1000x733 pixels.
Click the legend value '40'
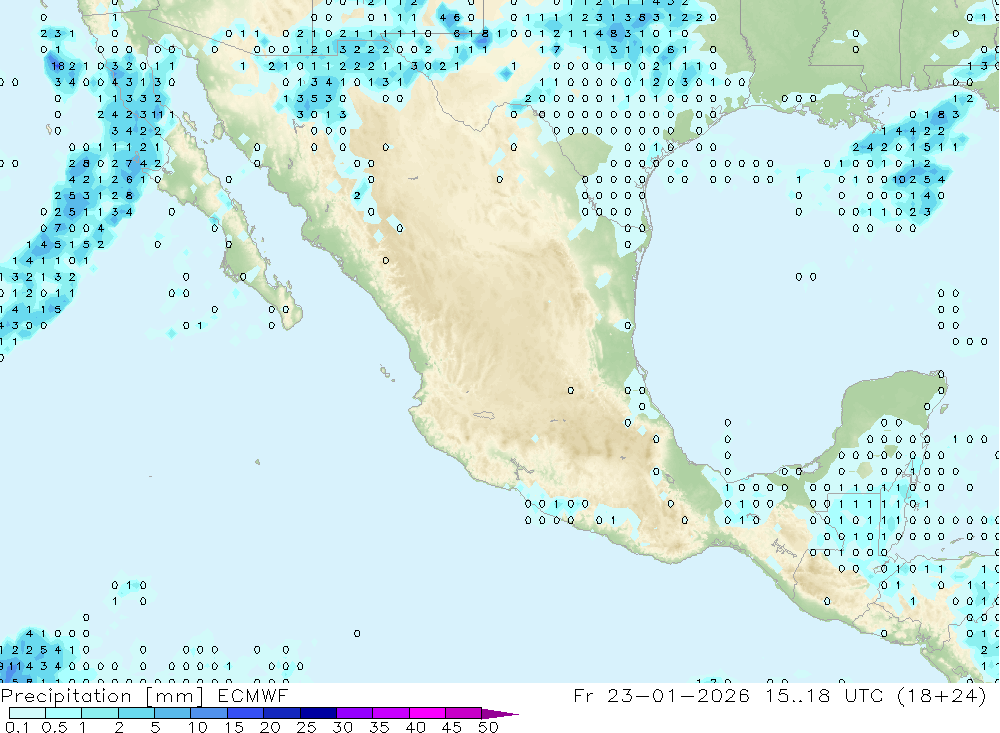click(x=416, y=727)
